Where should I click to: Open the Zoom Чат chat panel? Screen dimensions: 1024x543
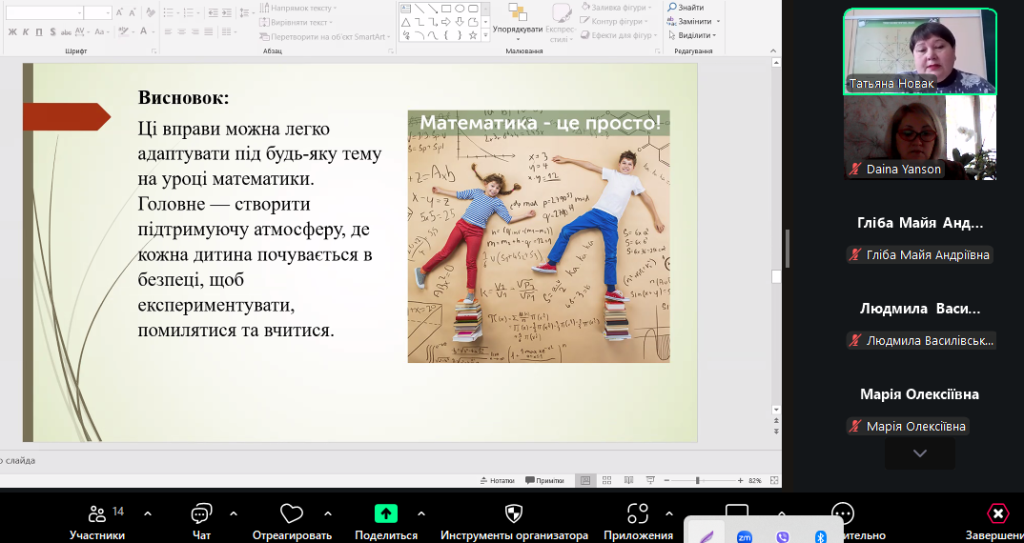[201, 514]
